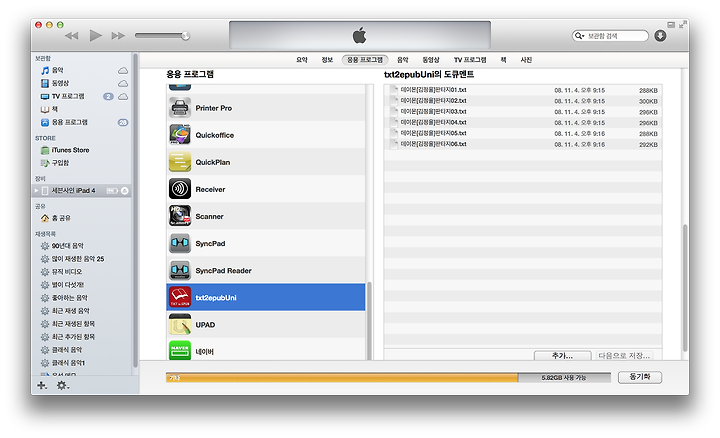Viewport: 720px width, 438px height.
Task: Switch to the 동영상 tab
Action: click(431, 60)
